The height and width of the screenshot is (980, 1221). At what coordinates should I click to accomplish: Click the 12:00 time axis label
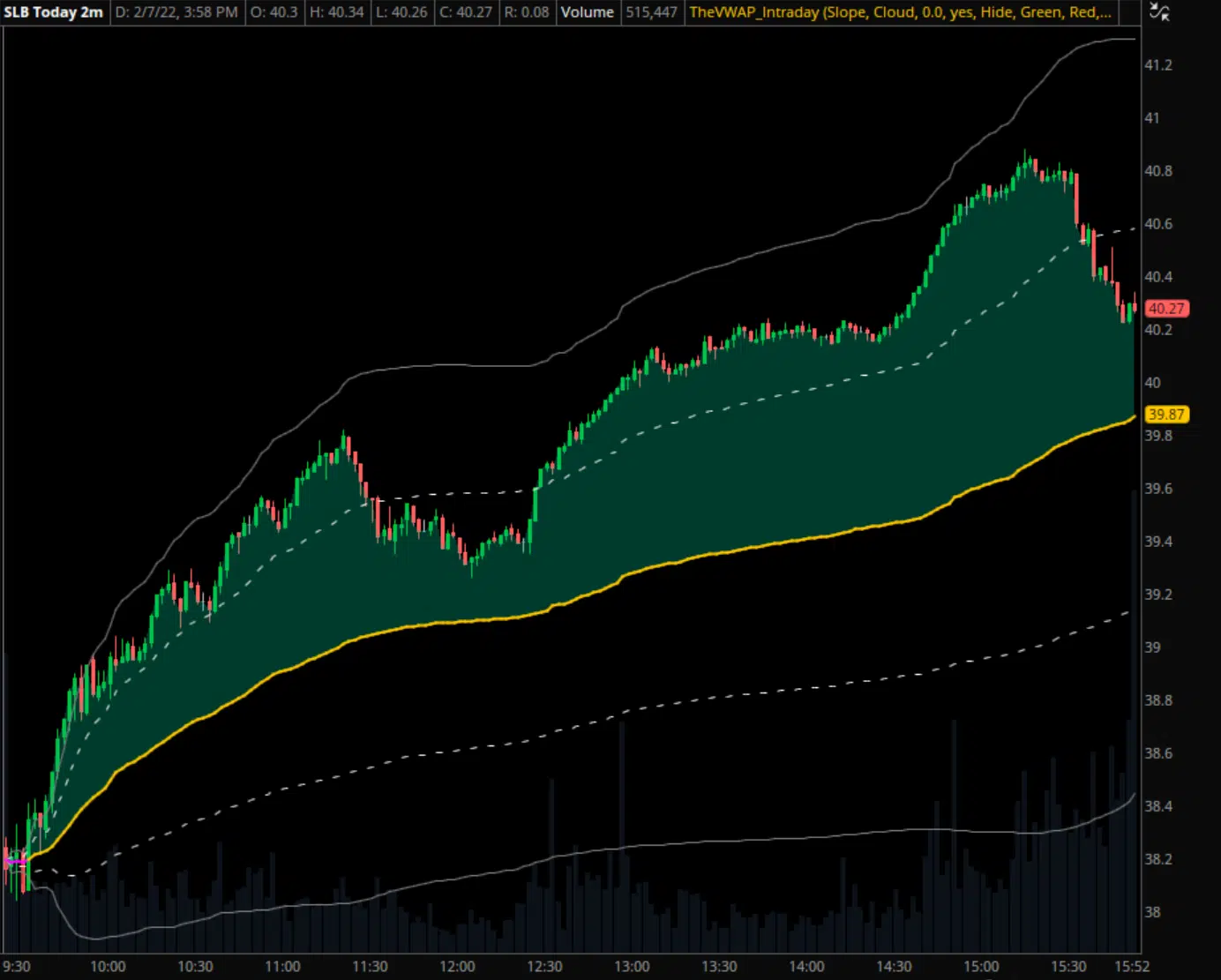point(457,967)
